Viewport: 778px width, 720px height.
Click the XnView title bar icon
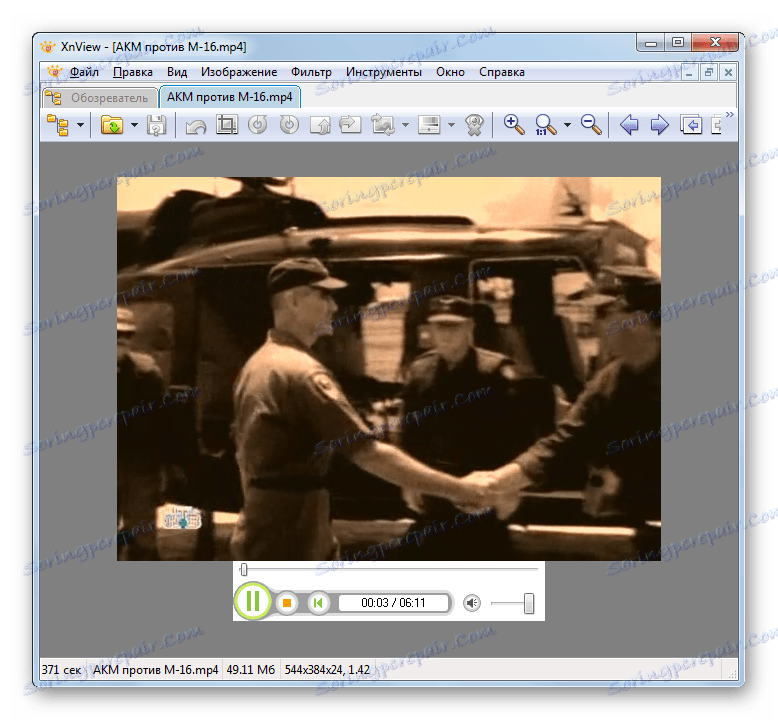pos(48,47)
